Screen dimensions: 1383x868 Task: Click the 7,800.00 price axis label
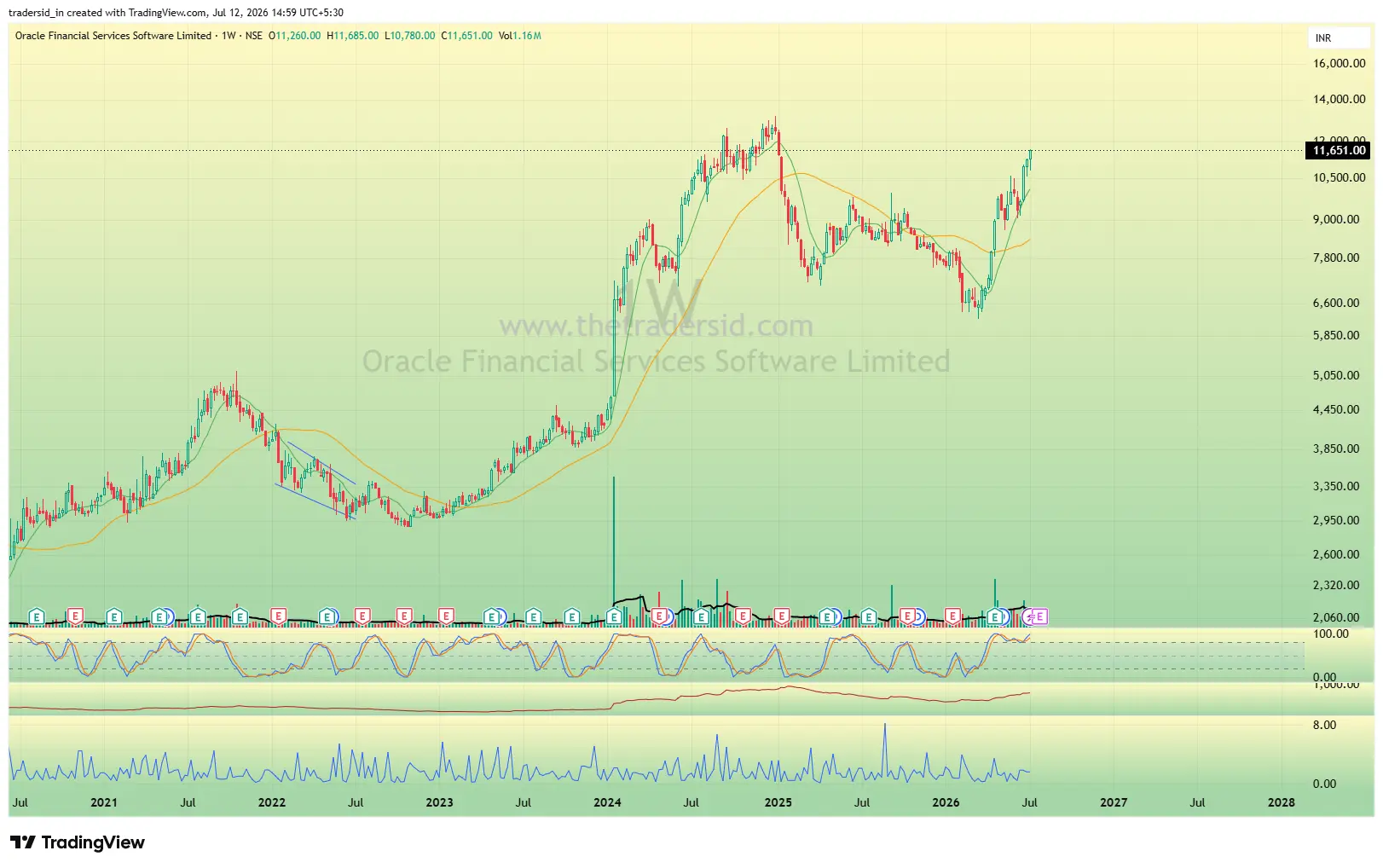point(1336,258)
